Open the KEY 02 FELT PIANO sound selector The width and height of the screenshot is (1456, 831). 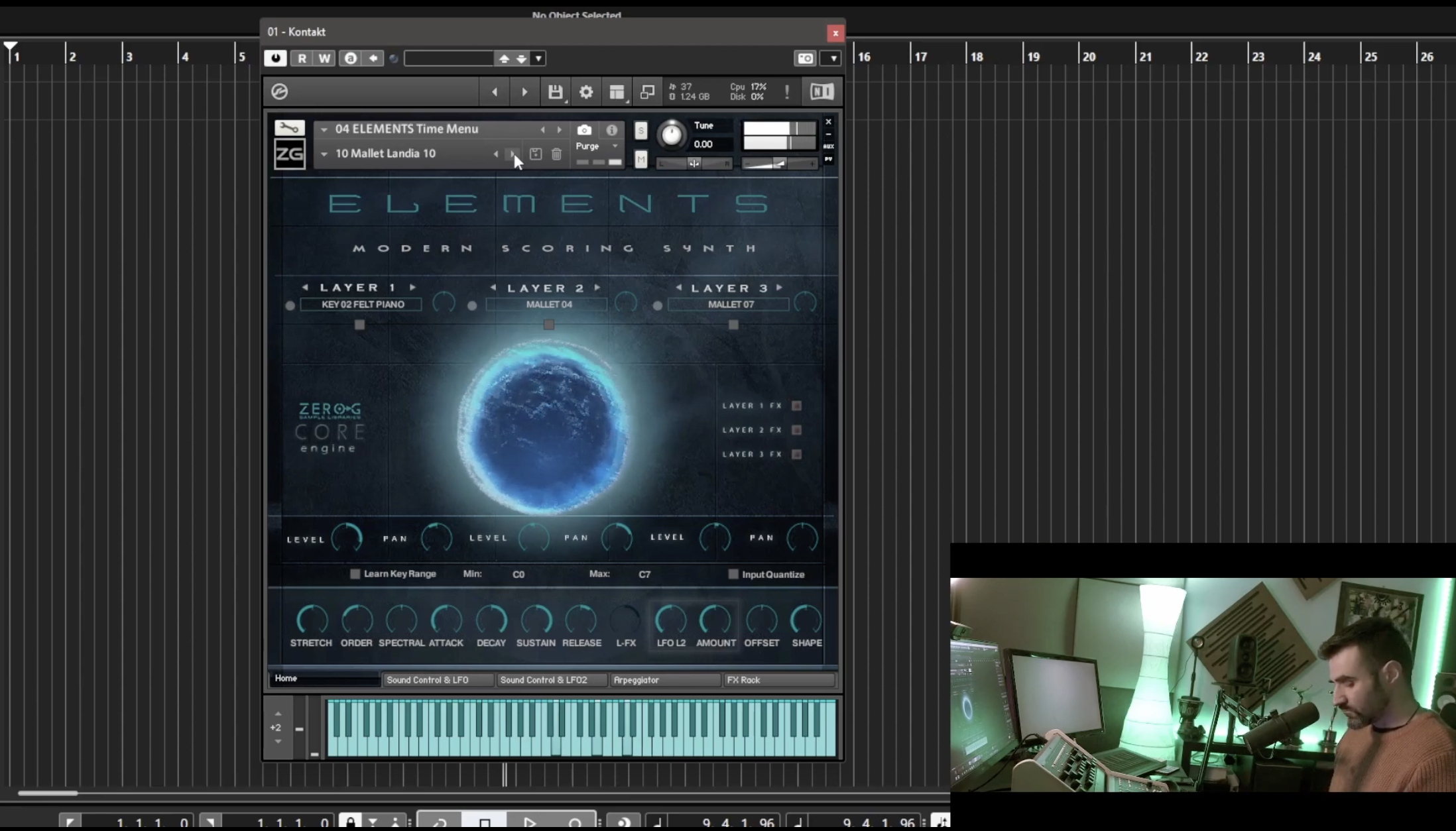point(361,304)
